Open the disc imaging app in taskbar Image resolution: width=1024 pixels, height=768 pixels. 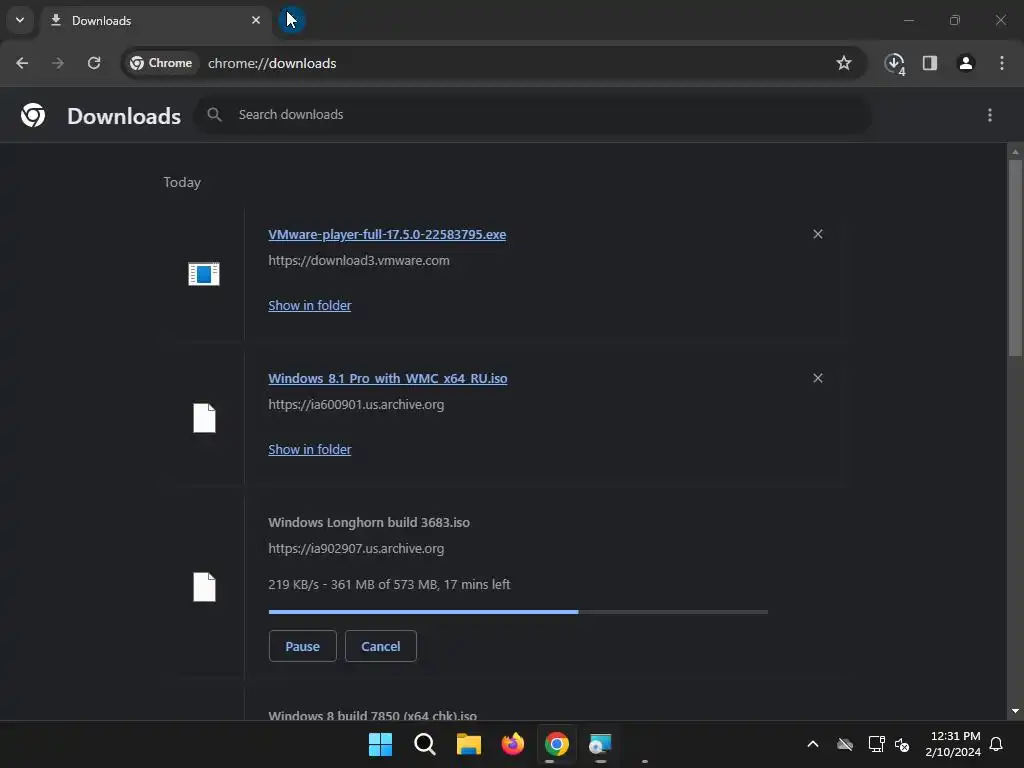600,744
